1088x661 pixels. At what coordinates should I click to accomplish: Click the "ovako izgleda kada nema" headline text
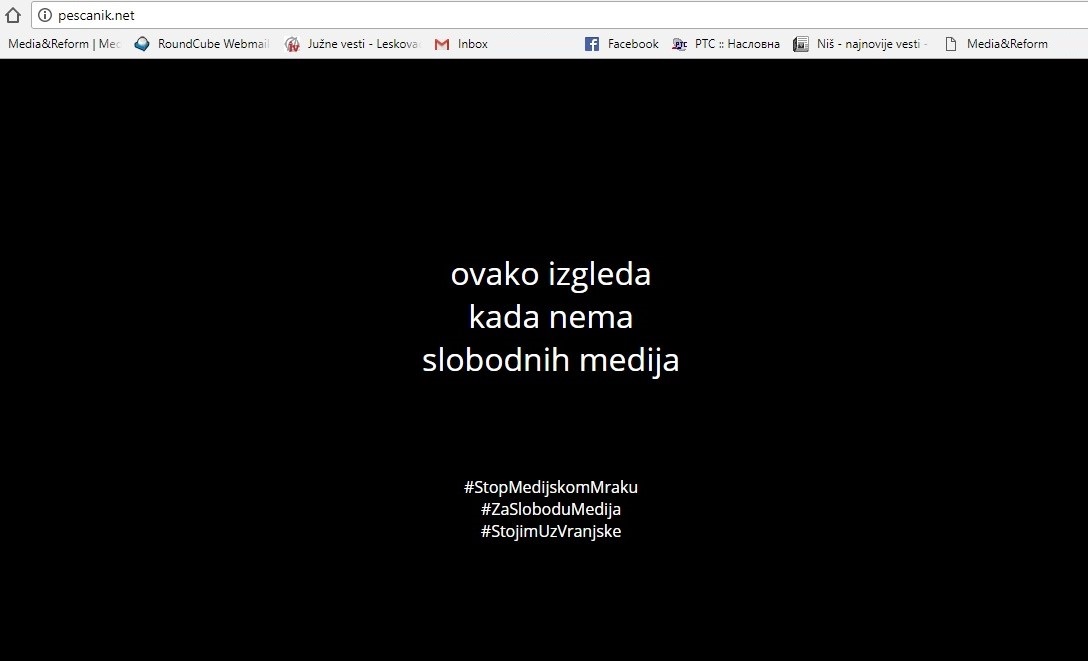(x=550, y=295)
